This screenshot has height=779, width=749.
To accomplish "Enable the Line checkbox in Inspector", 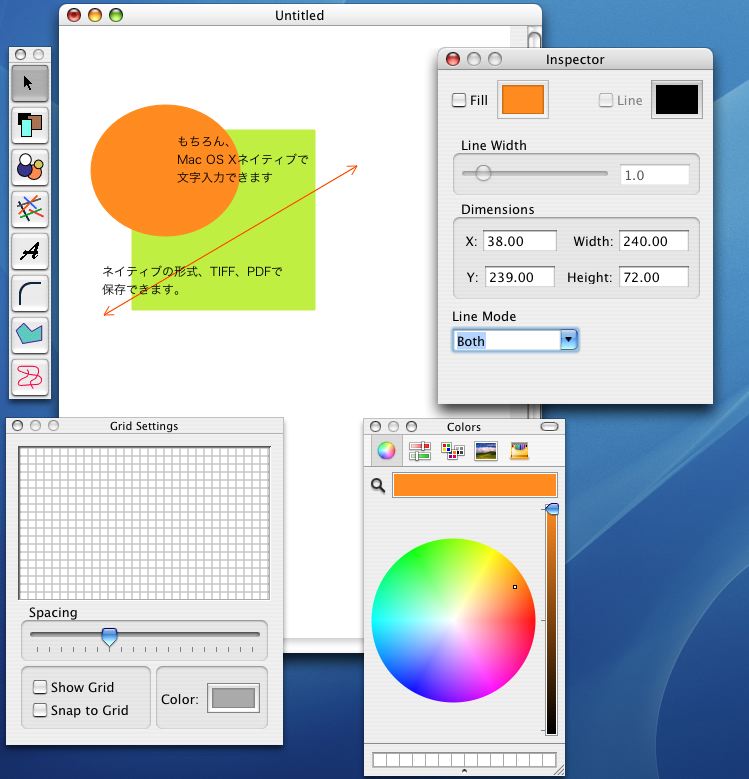I will (605, 100).
